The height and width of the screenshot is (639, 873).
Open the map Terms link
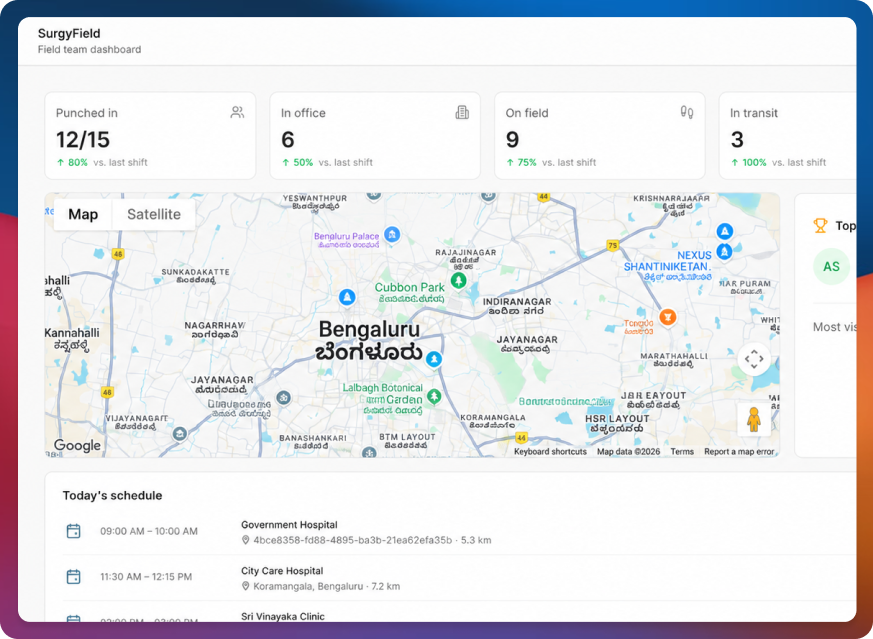(682, 451)
